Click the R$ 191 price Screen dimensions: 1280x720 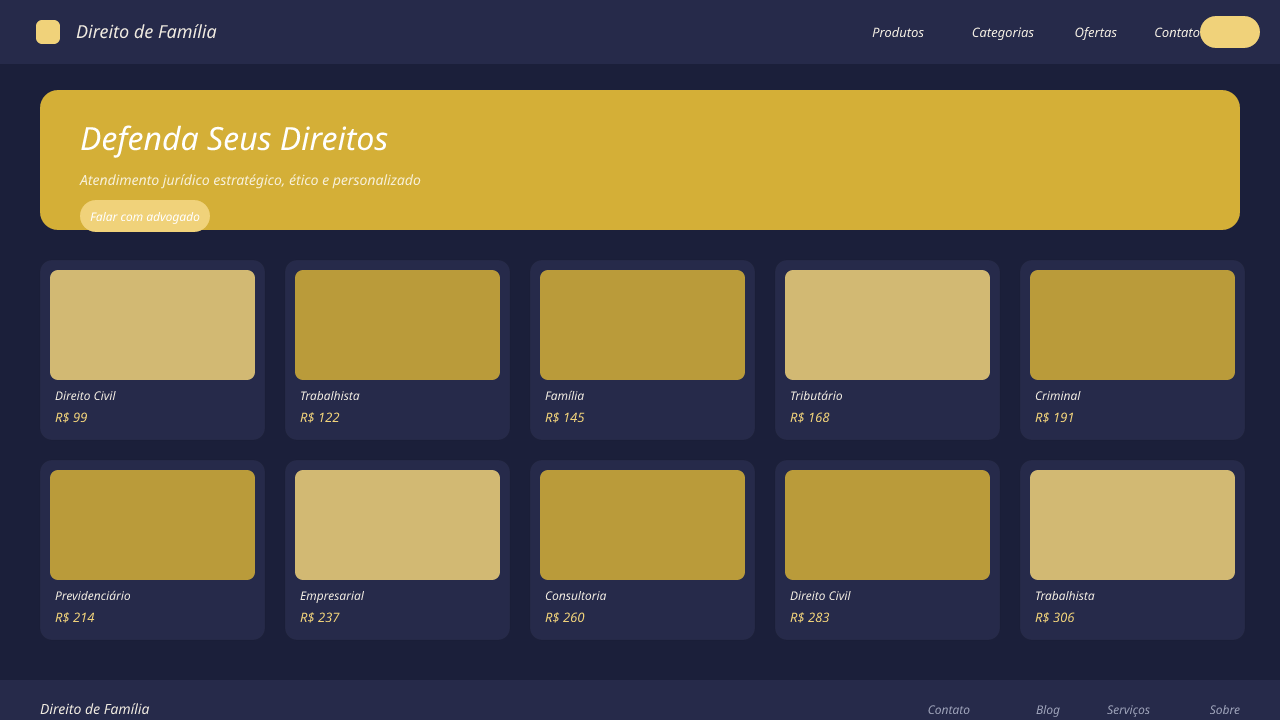1055,418
